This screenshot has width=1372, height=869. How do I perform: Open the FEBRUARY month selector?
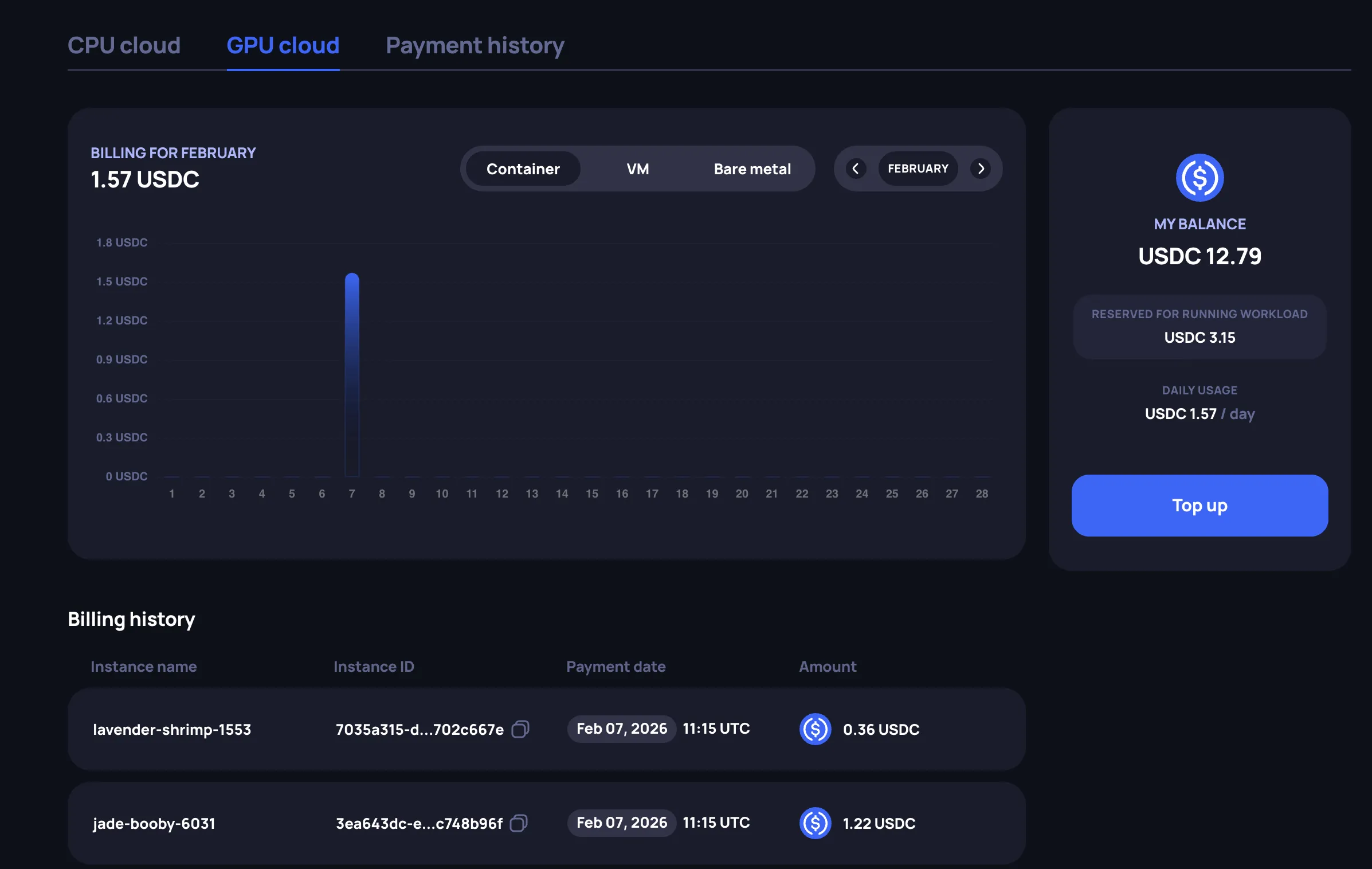[918, 169]
